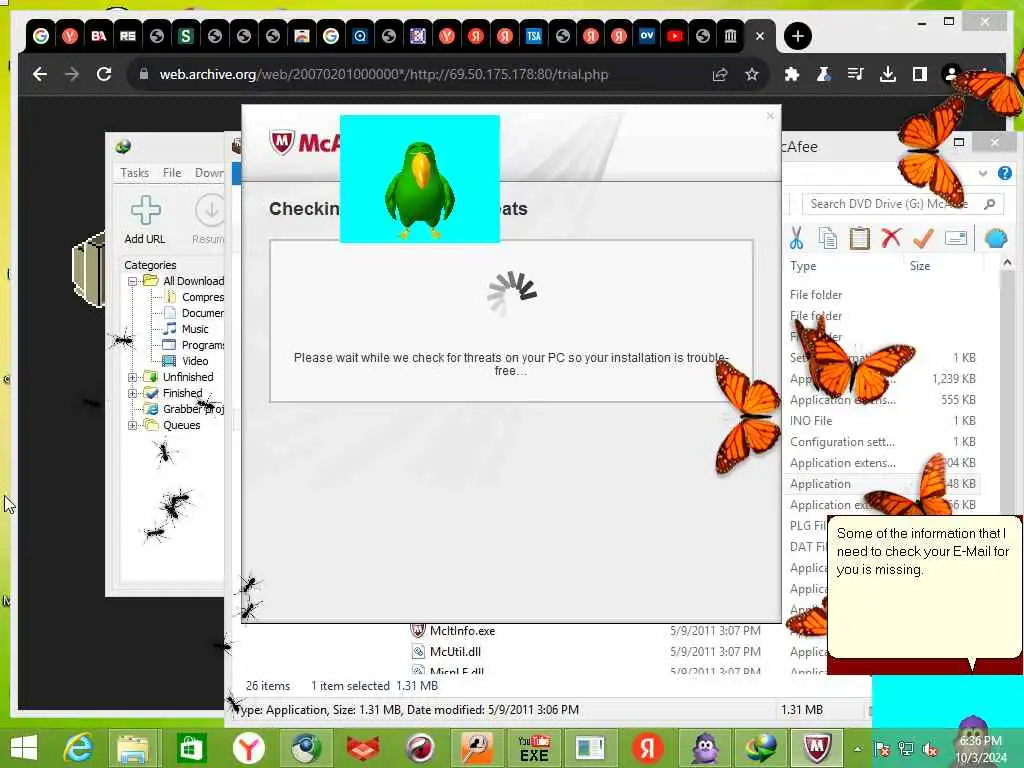The image size is (1024, 768).
Task: Switch to McAfee in the taskbar
Action: click(x=817, y=748)
